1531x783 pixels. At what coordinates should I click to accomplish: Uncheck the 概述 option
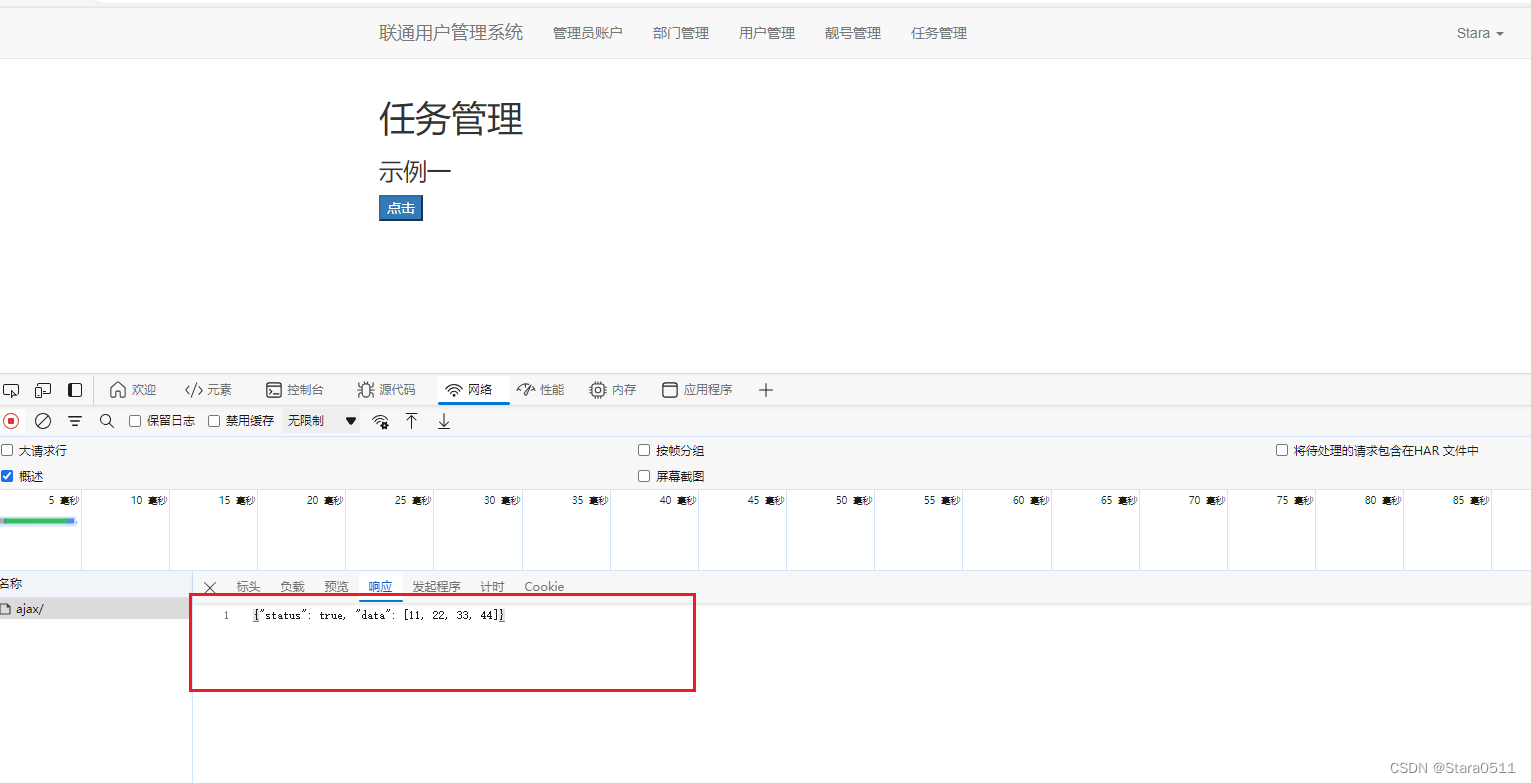coord(7,476)
